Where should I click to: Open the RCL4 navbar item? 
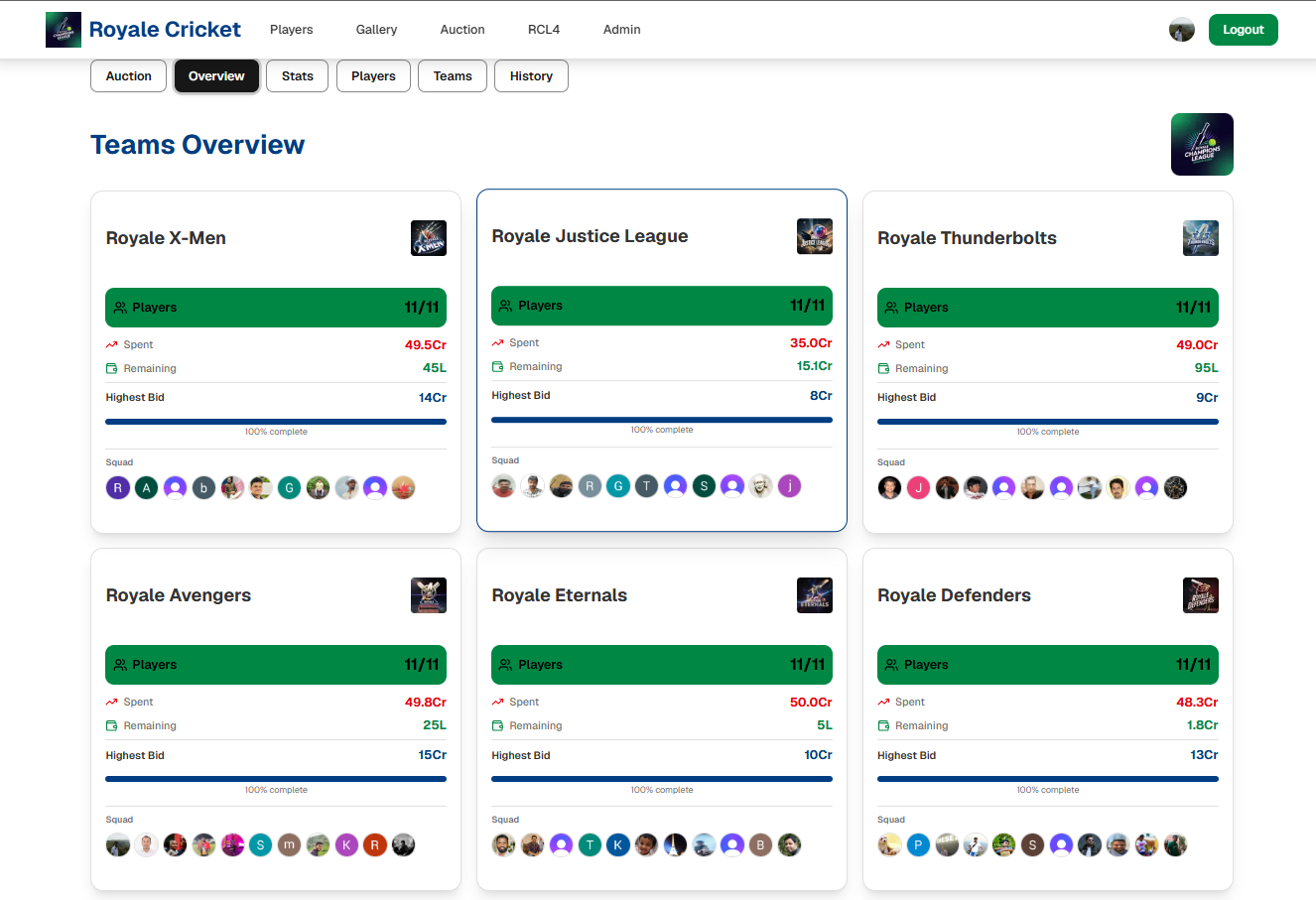pos(544,30)
